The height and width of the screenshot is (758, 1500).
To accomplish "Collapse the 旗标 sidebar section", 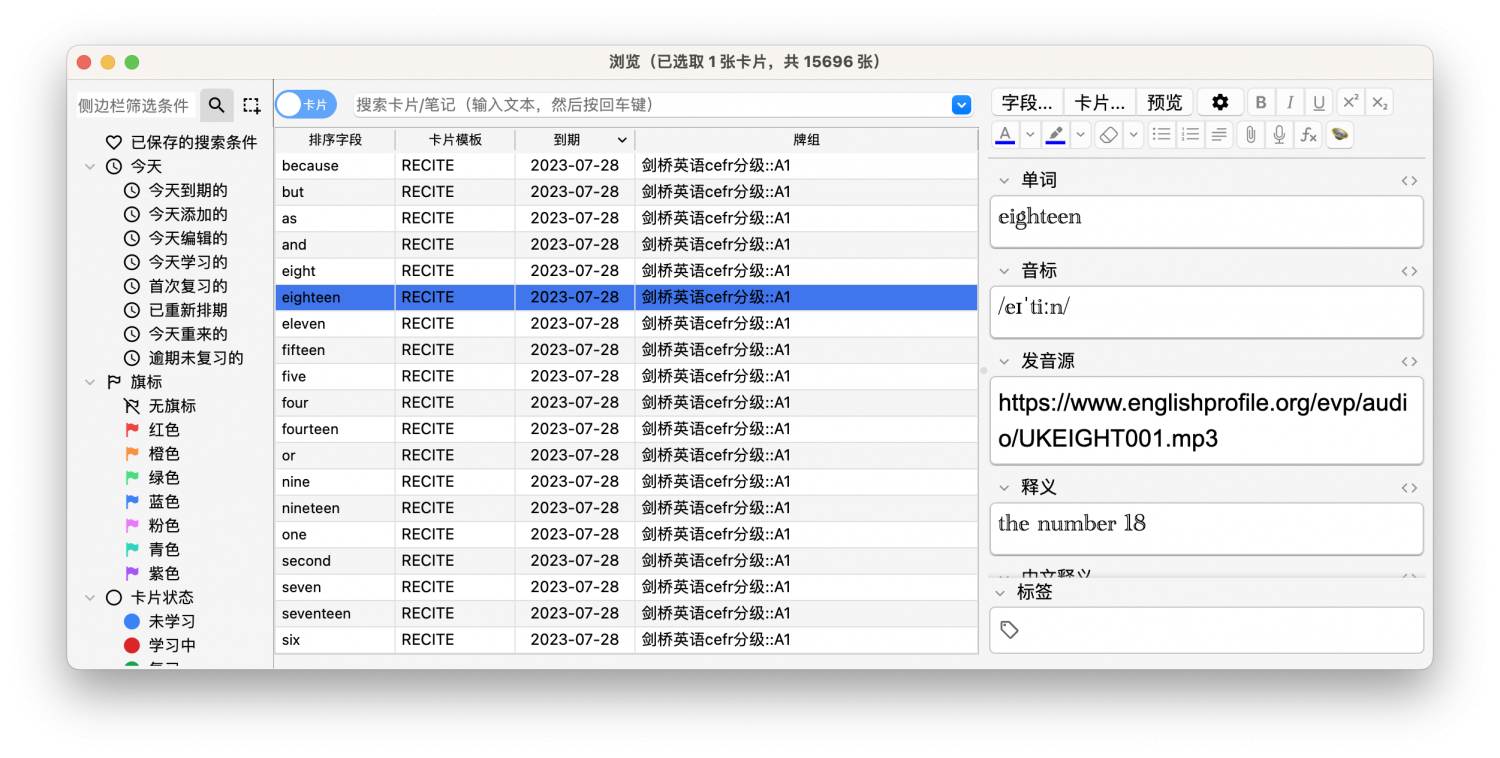I will pos(91,382).
